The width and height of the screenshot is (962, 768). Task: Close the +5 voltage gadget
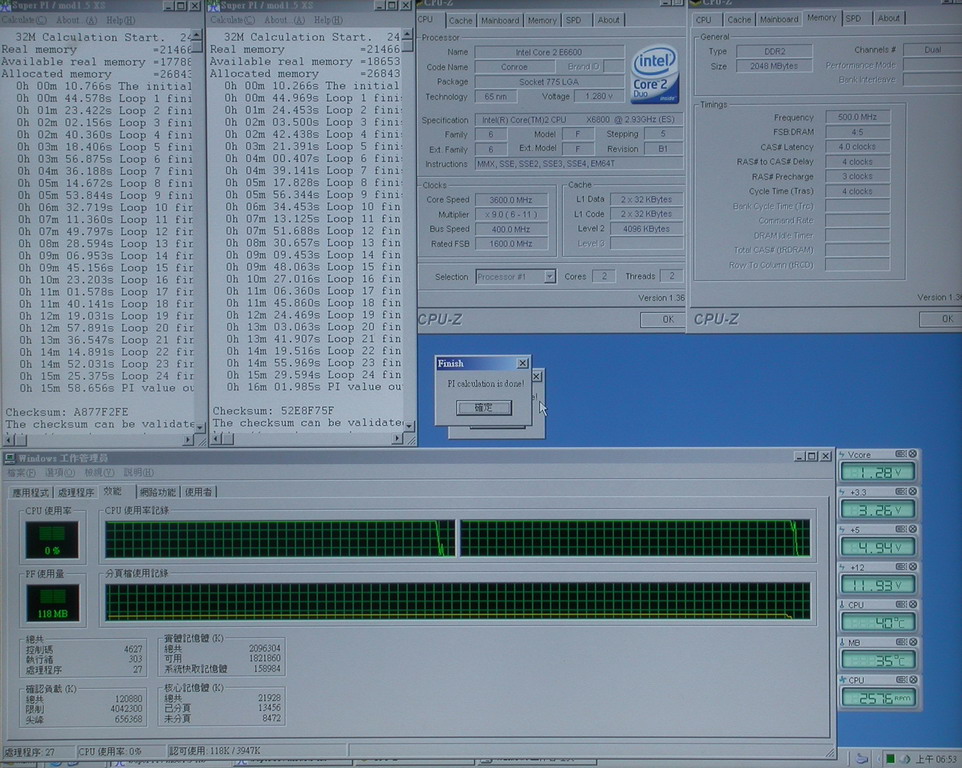[x=912, y=529]
